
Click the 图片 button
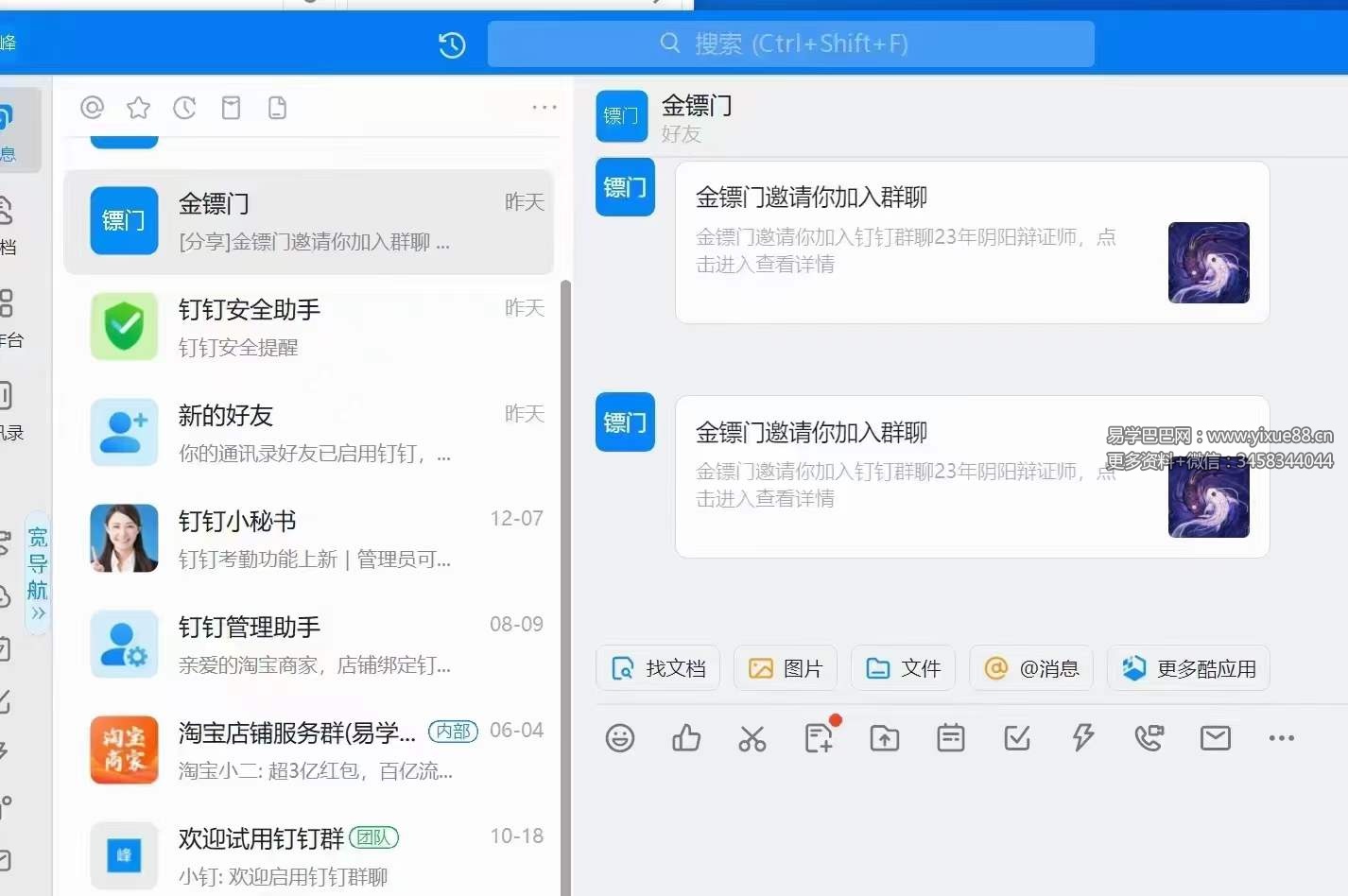(786, 668)
